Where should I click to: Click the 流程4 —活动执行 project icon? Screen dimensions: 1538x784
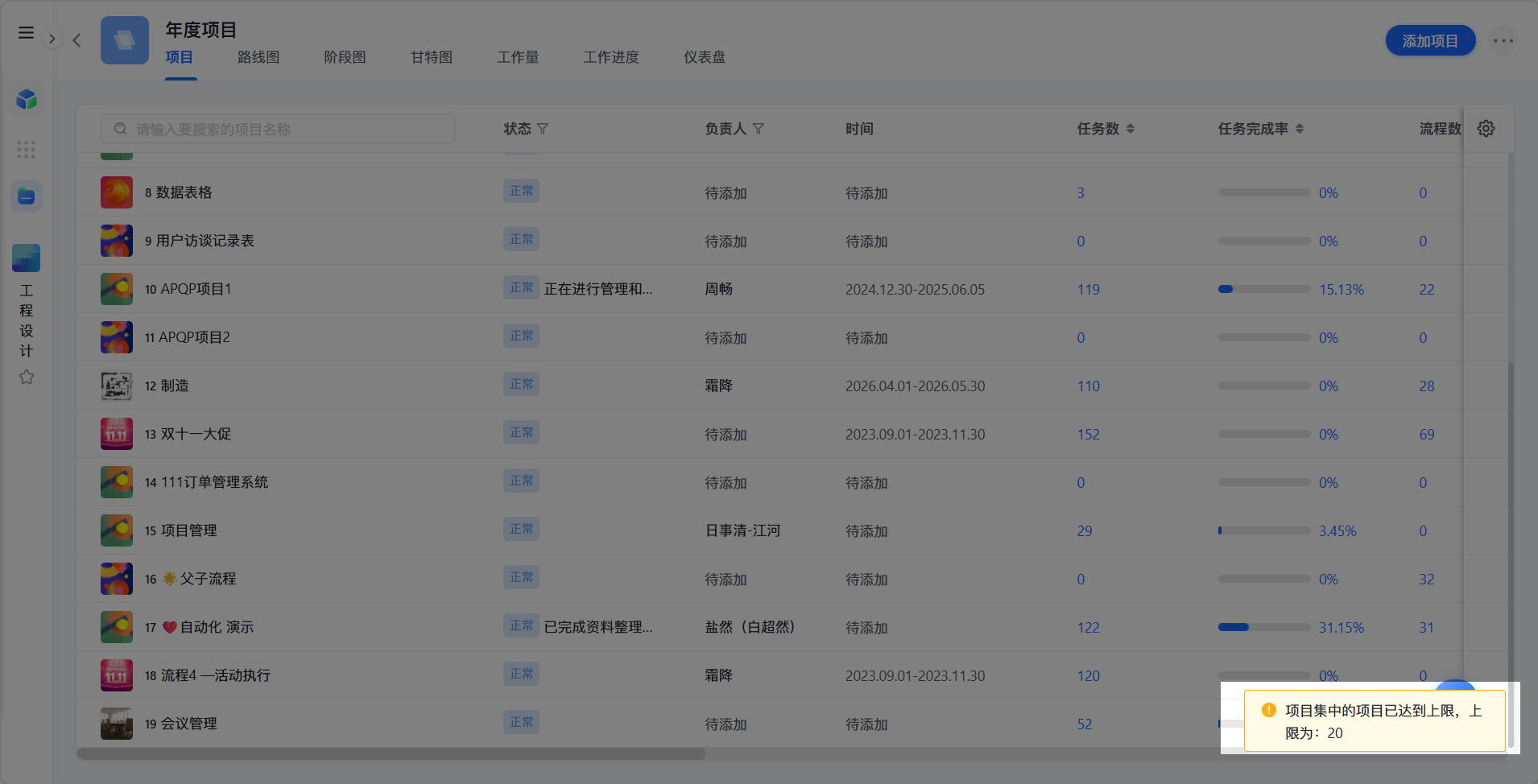click(117, 675)
